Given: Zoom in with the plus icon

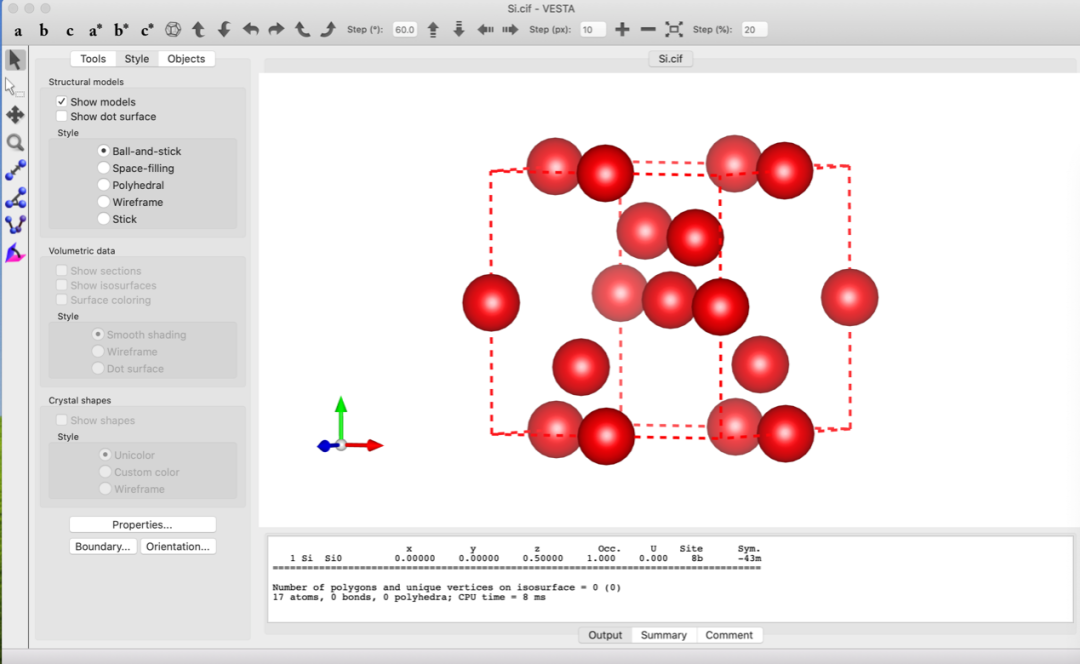Looking at the screenshot, I should [x=622, y=30].
